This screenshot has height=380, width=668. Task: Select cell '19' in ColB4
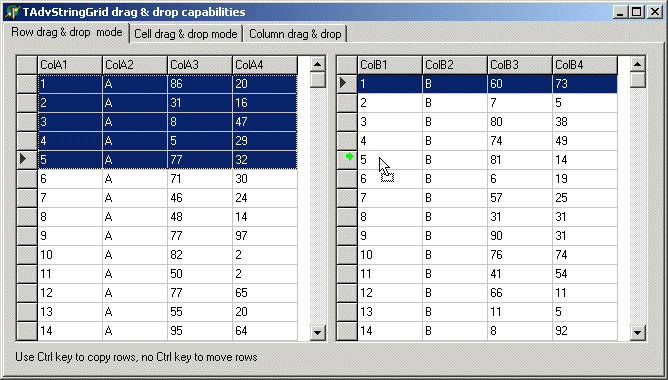pos(585,179)
